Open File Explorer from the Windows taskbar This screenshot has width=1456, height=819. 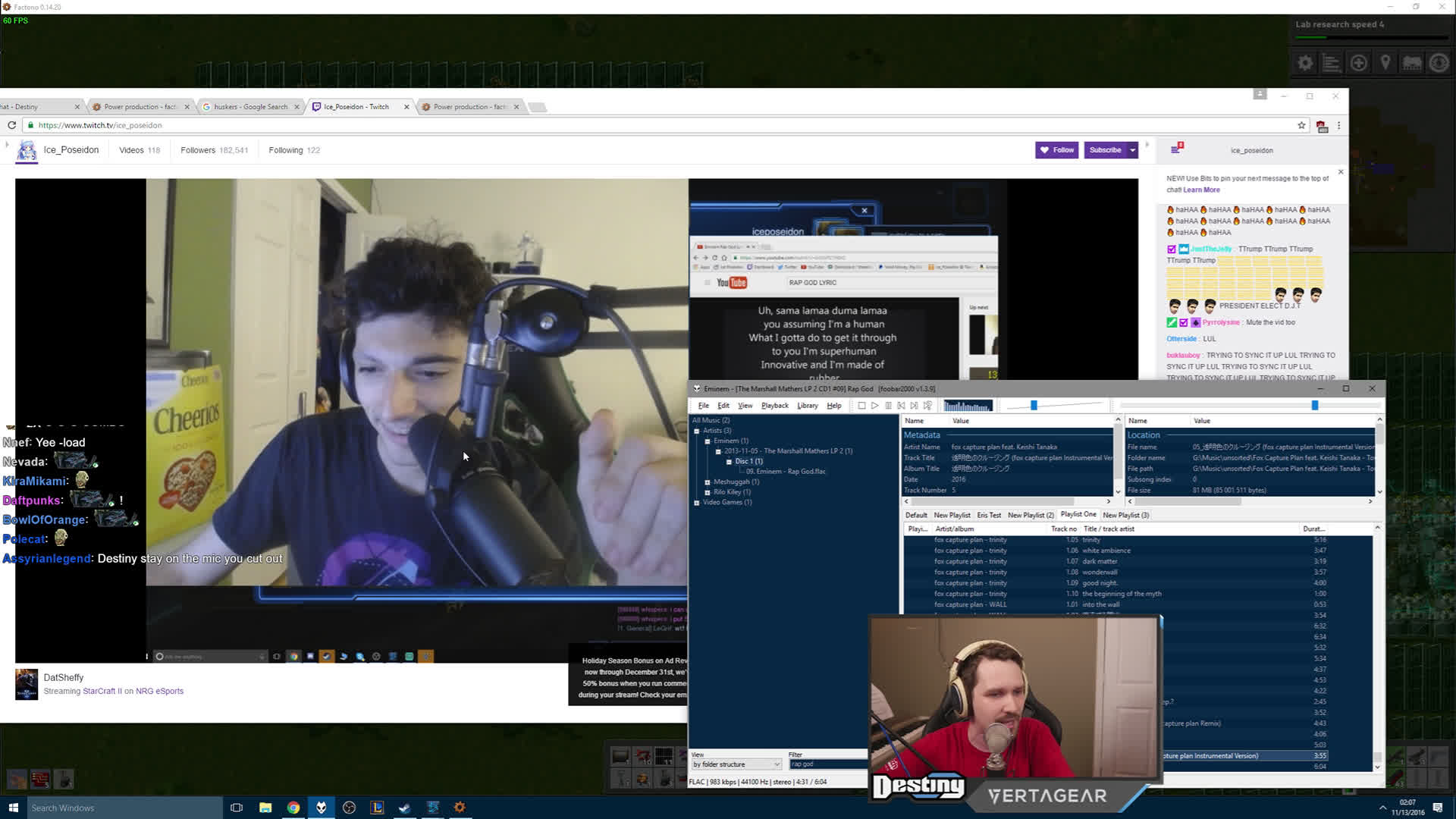(x=265, y=808)
